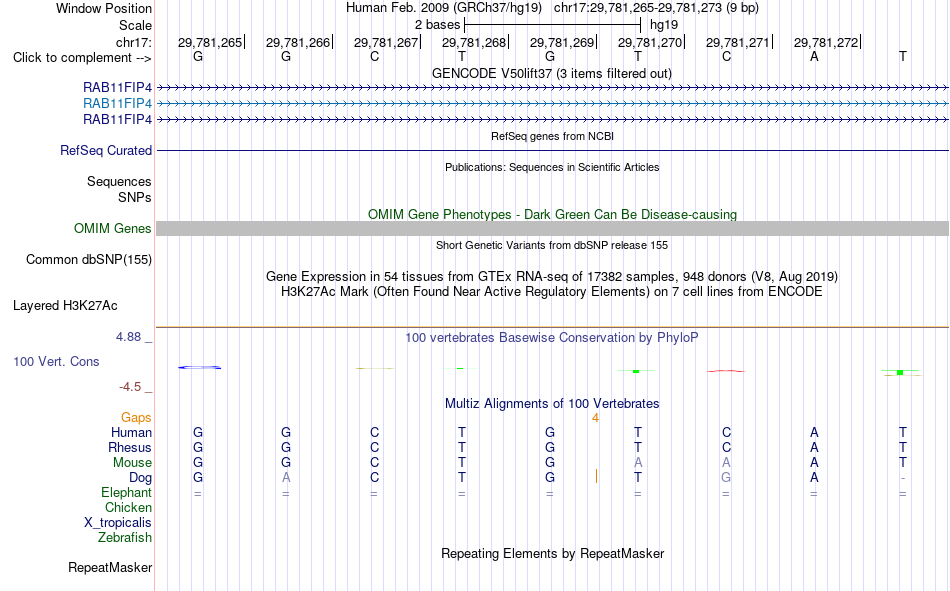Image resolution: width=950 pixels, height=591 pixels.
Task: Click the Human species label
Action: pyautogui.click(x=131, y=433)
